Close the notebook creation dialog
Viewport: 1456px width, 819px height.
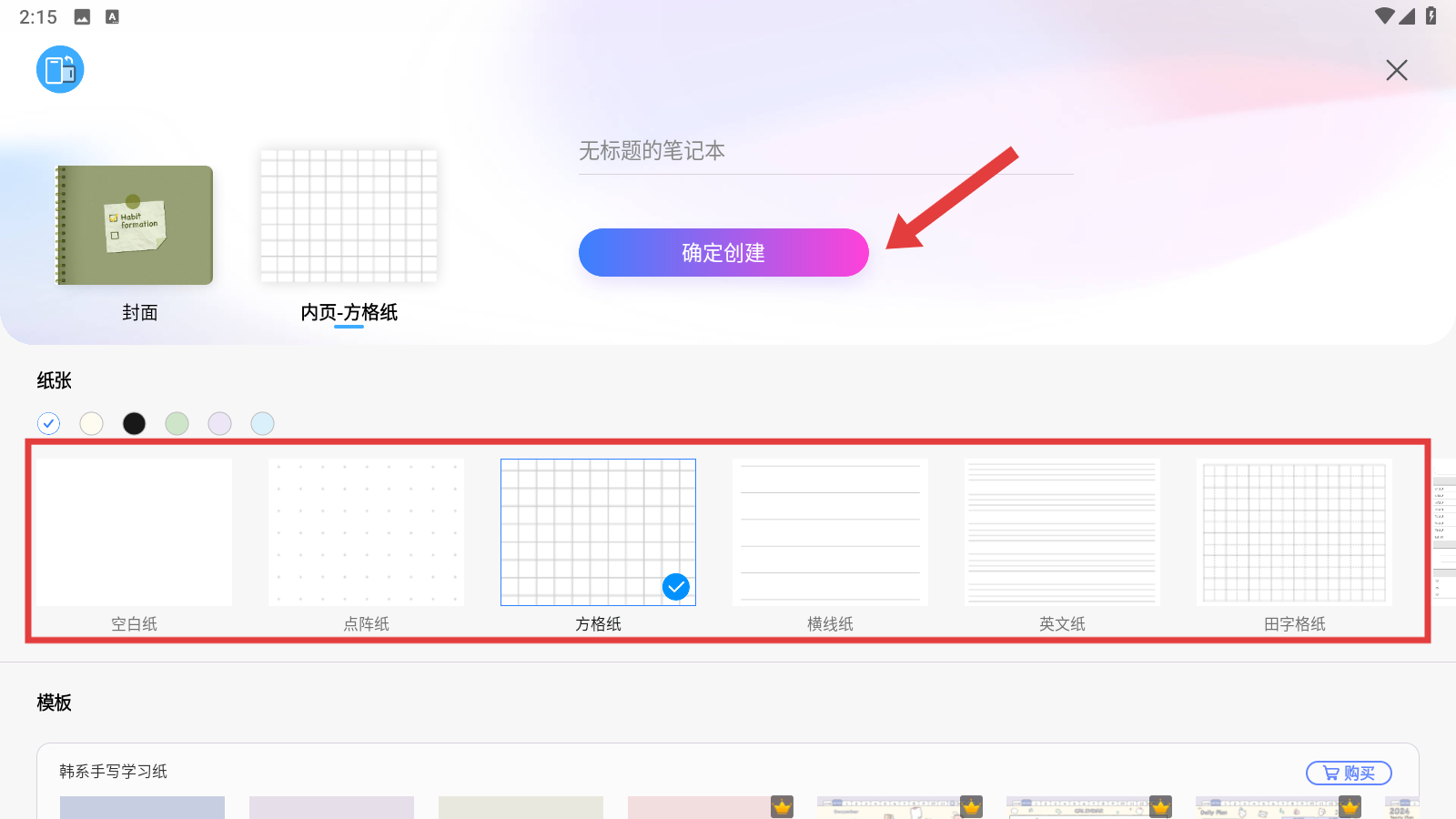pos(1396,70)
